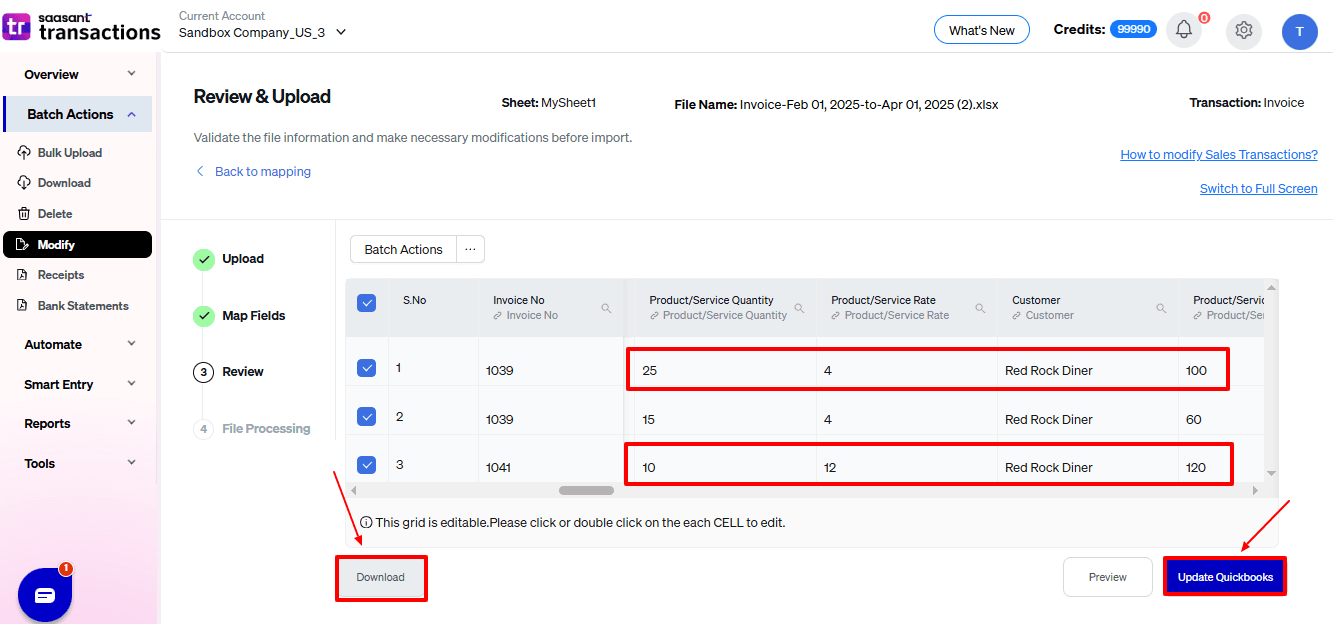This screenshot has height=624, width=1333.
Task: Toggle the select-all header checkbox
Action: (367, 303)
